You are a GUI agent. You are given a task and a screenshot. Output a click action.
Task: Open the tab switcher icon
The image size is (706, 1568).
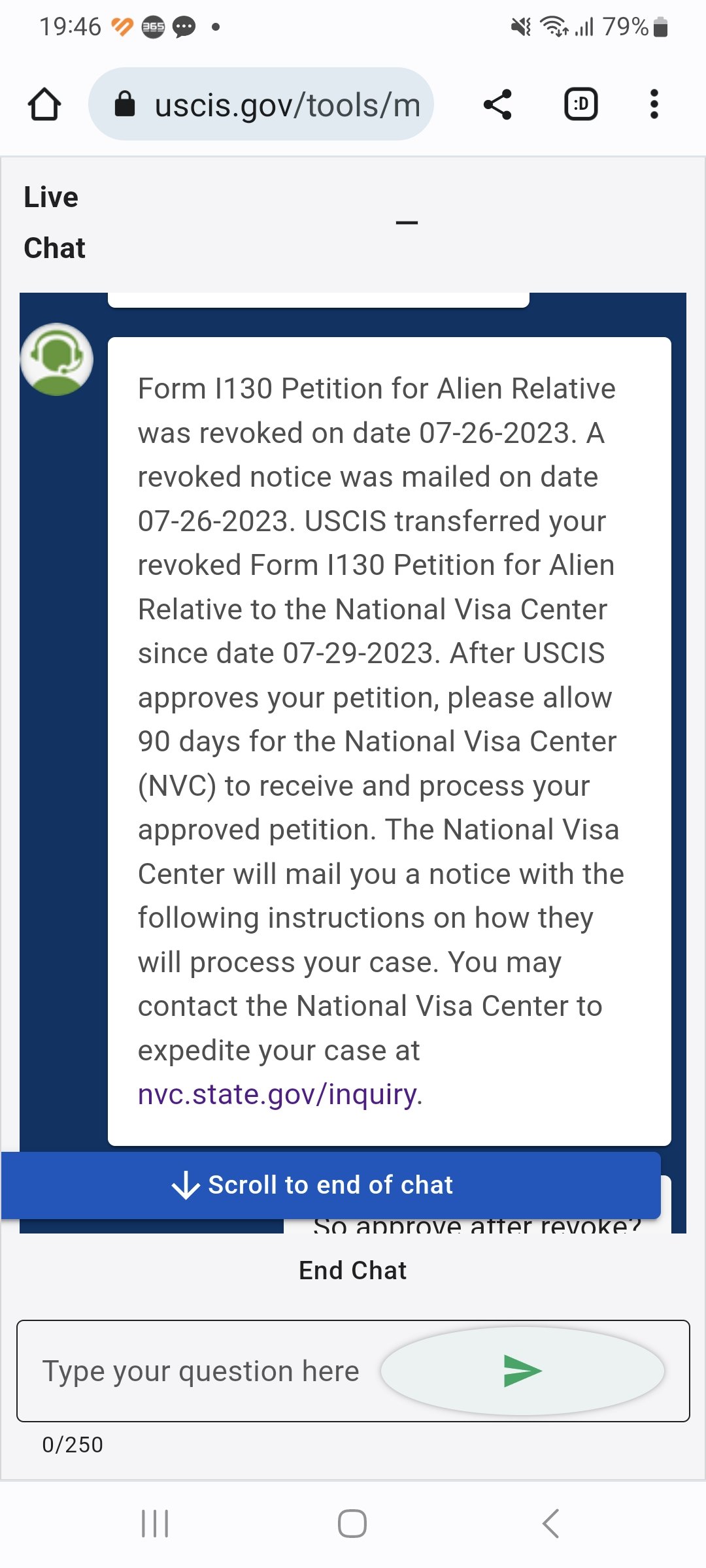[580, 105]
